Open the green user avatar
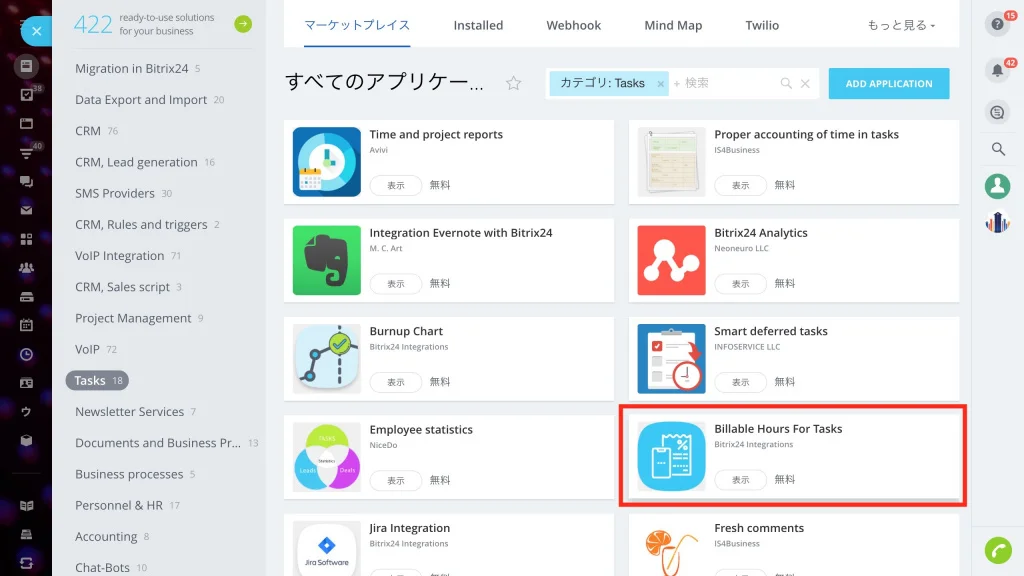This screenshot has height=576, width=1024. click(997, 186)
